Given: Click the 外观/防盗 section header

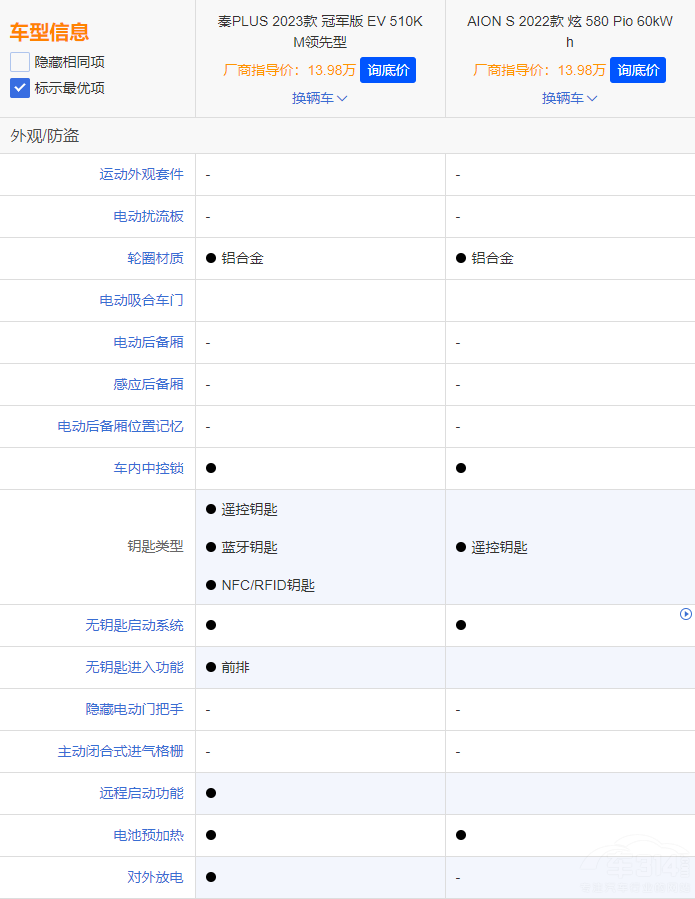Looking at the screenshot, I should click(45, 135).
